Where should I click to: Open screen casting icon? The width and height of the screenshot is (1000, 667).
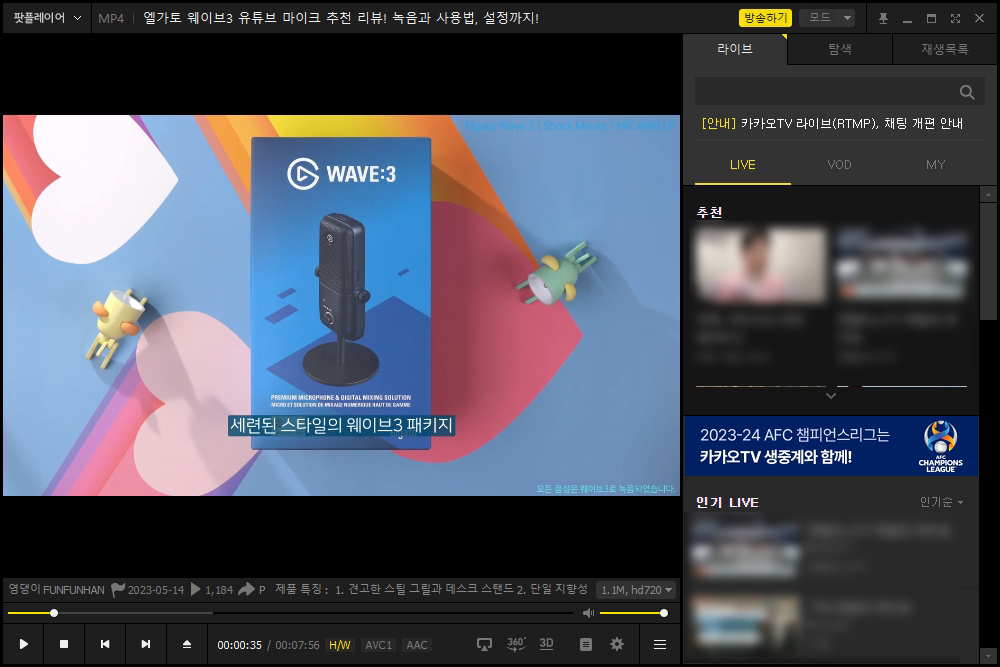484,645
